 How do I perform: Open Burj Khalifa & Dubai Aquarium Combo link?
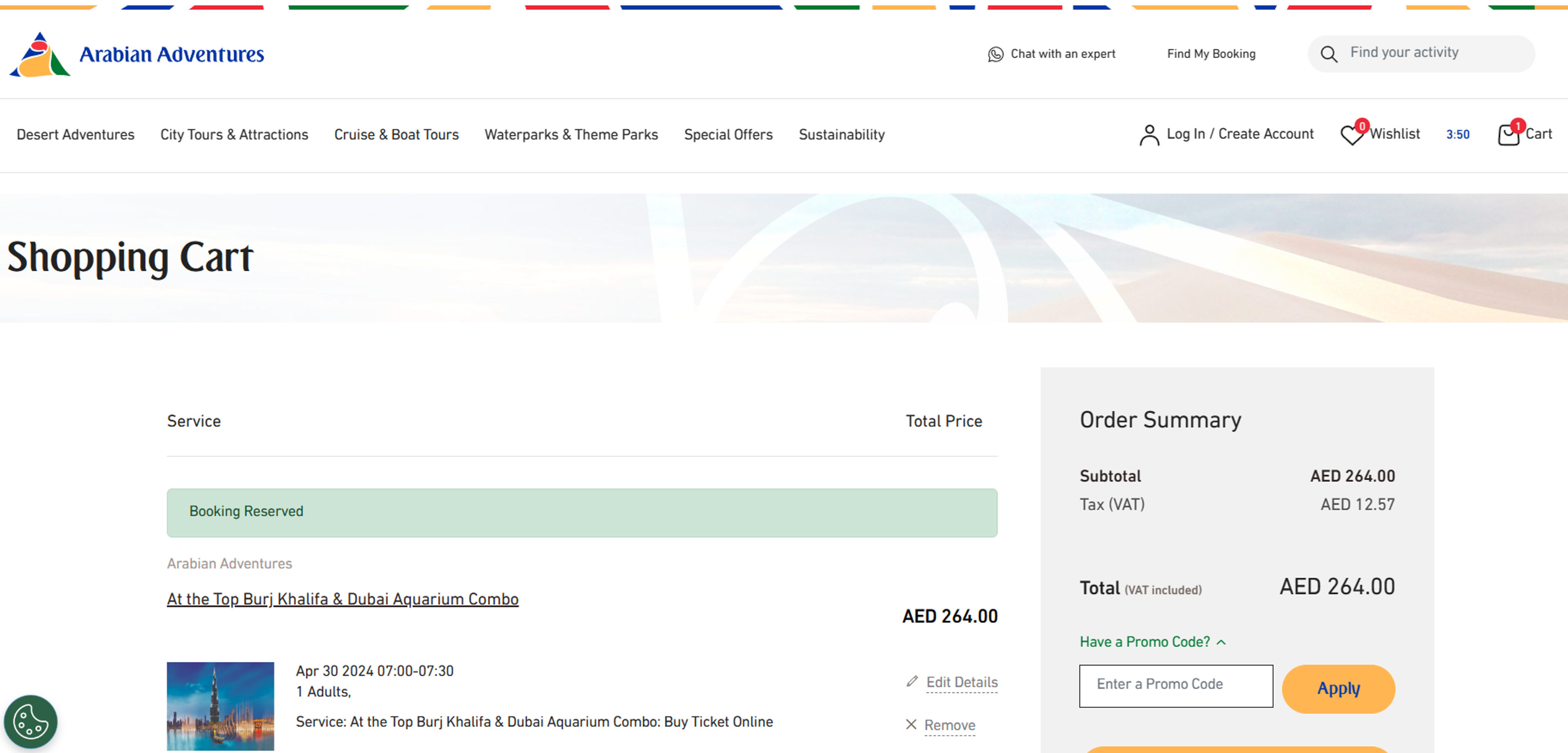(343, 599)
